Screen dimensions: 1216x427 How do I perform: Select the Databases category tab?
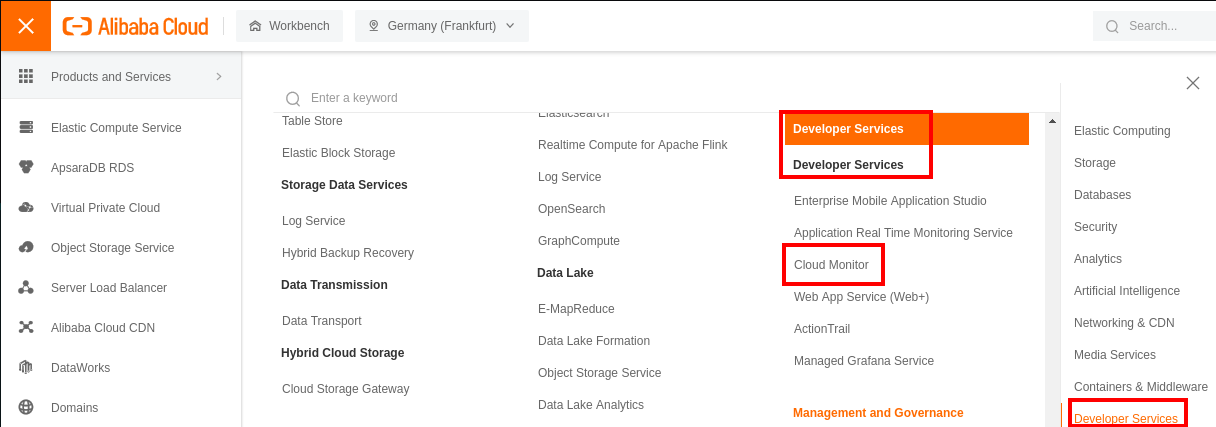(1102, 195)
